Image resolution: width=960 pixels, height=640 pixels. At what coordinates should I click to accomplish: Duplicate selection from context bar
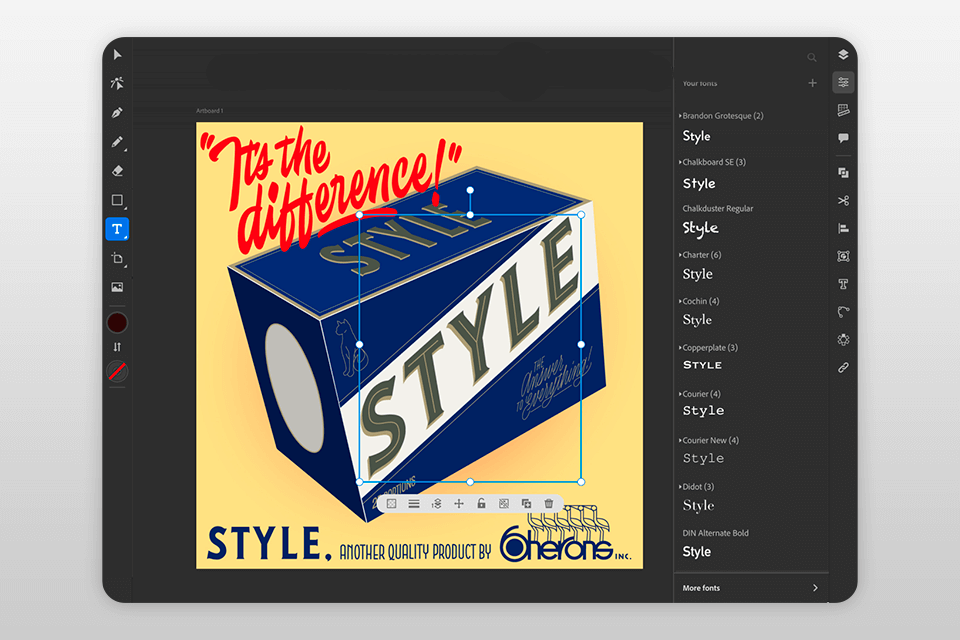point(526,503)
